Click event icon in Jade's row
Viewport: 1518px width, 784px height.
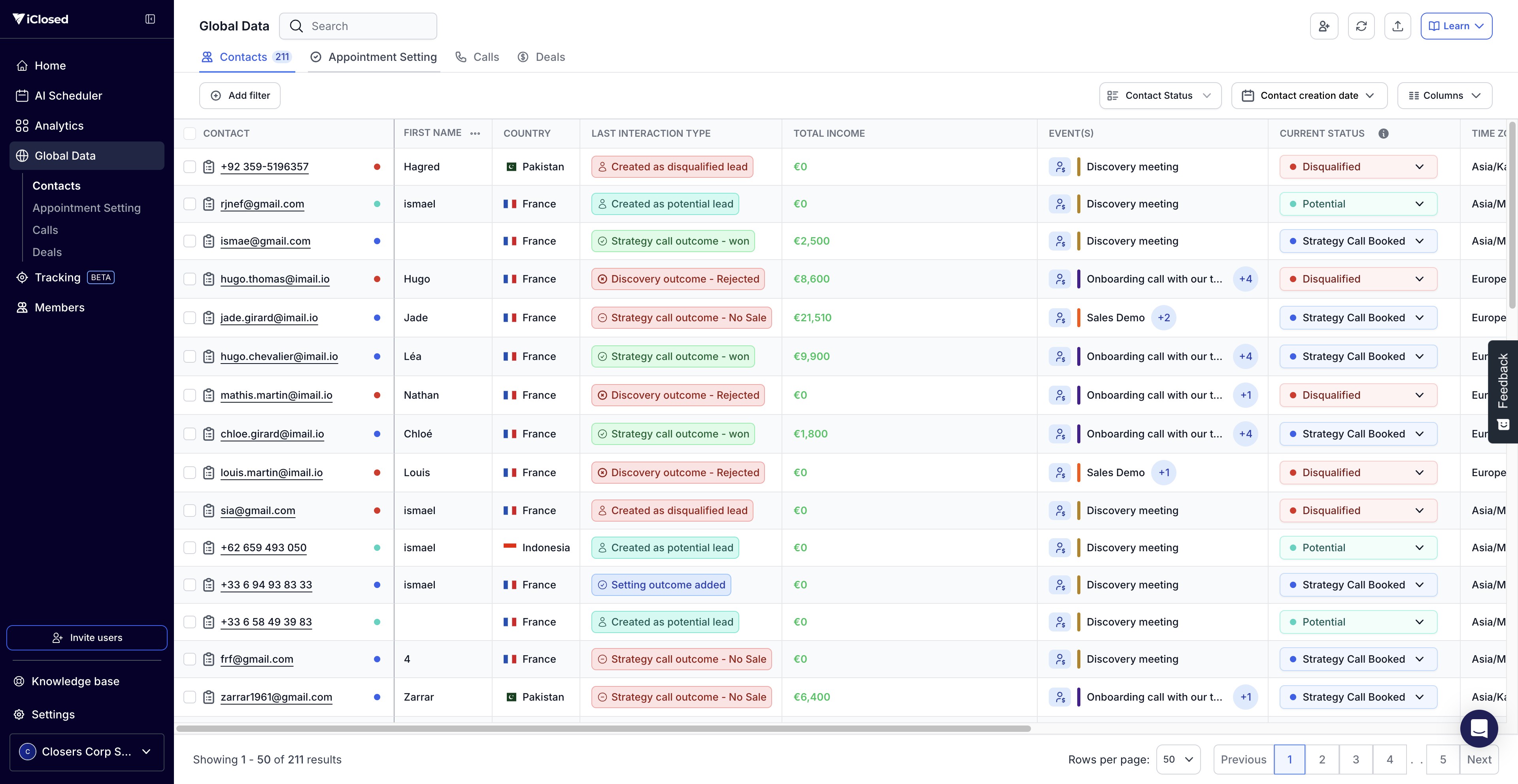click(1059, 317)
